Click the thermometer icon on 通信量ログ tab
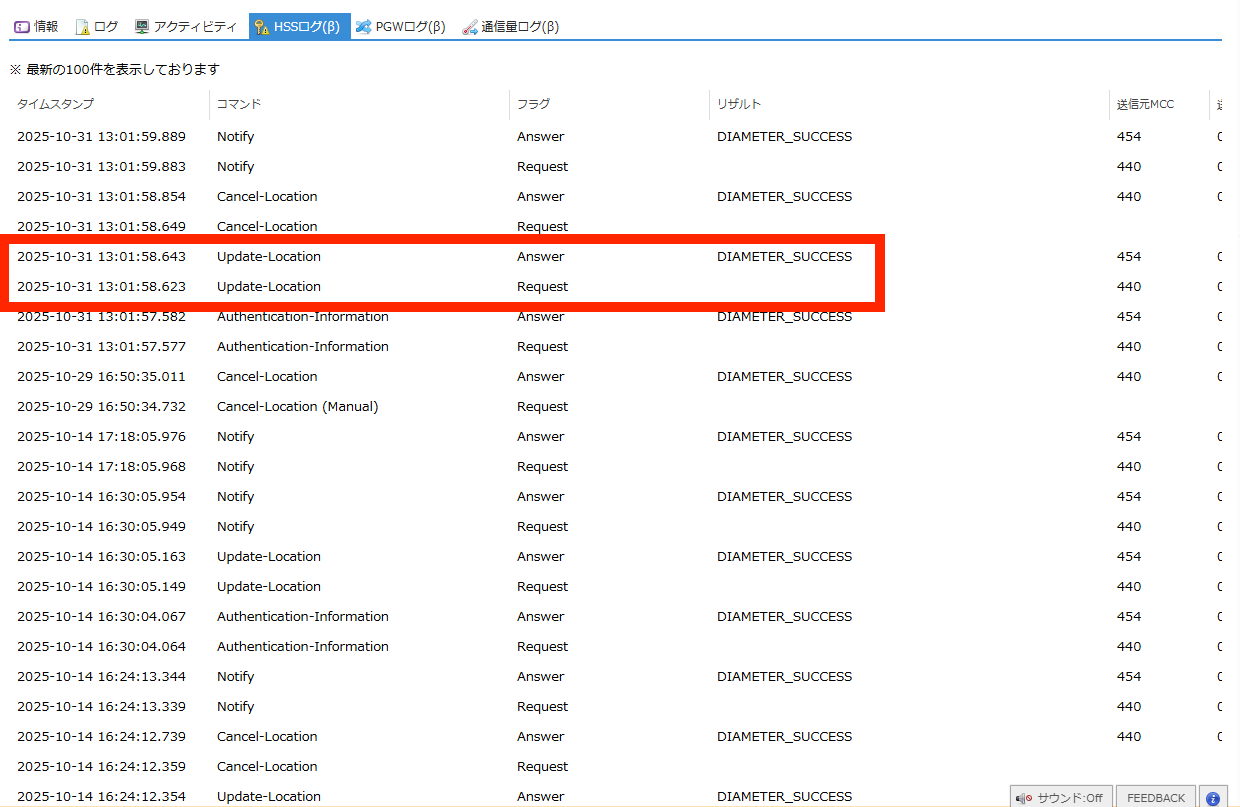1240x807 pixels. [469, 27]
